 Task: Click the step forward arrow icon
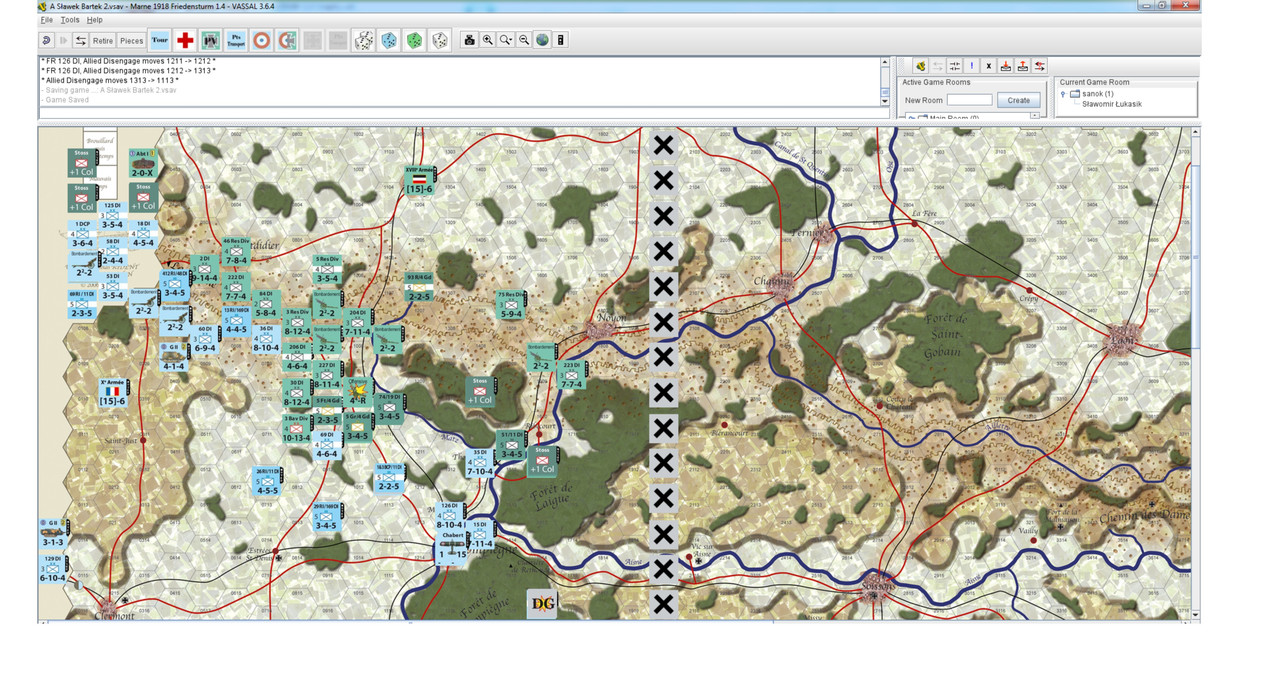pos(64,40)
